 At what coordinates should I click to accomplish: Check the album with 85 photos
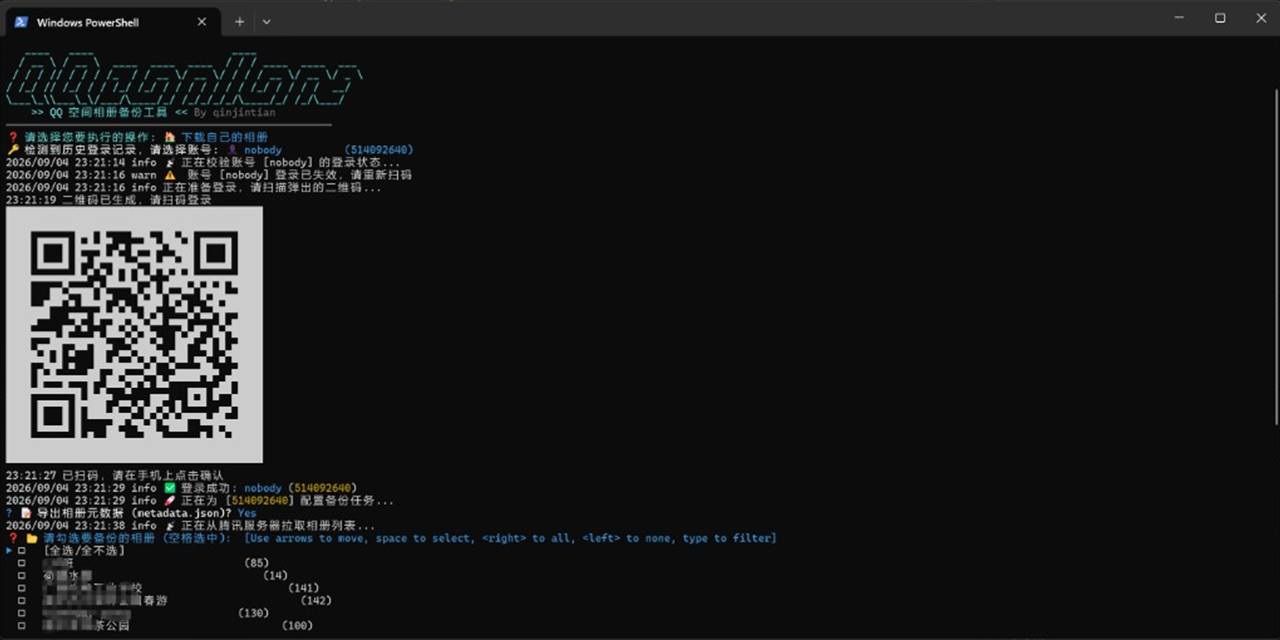point(22,563)
